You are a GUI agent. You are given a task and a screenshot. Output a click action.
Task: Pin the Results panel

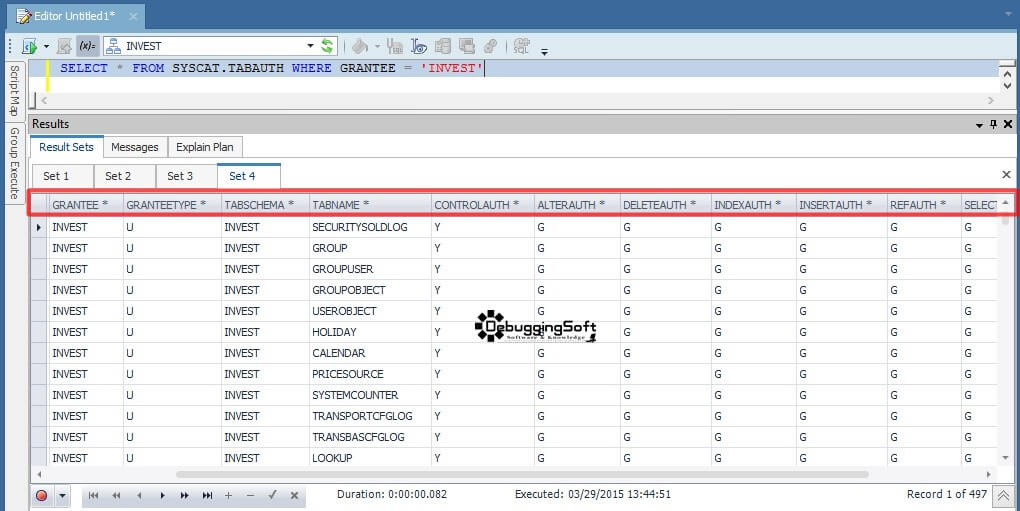(993, 124)
